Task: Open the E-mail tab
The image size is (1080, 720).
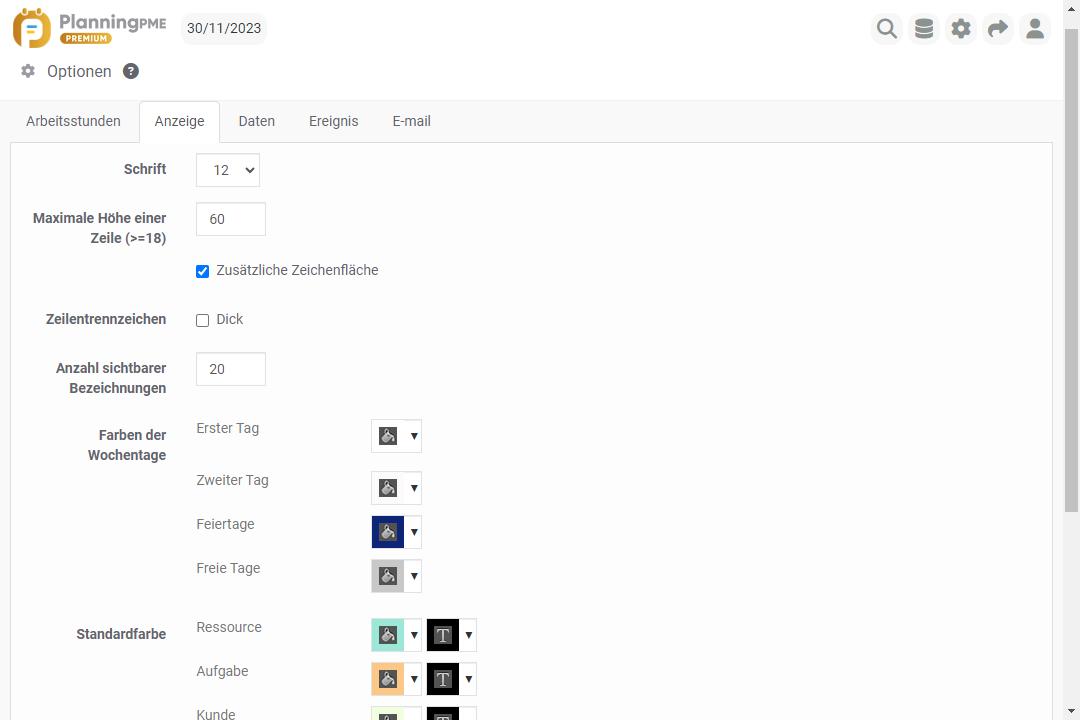Action: pos(411,121)
